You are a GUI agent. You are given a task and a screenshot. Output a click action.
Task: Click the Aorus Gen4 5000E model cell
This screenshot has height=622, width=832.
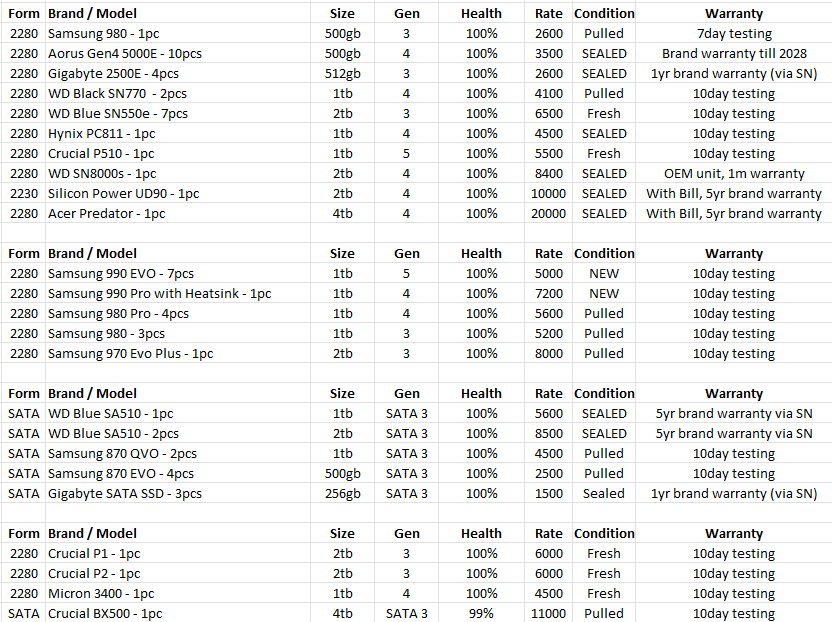point(178,54)
